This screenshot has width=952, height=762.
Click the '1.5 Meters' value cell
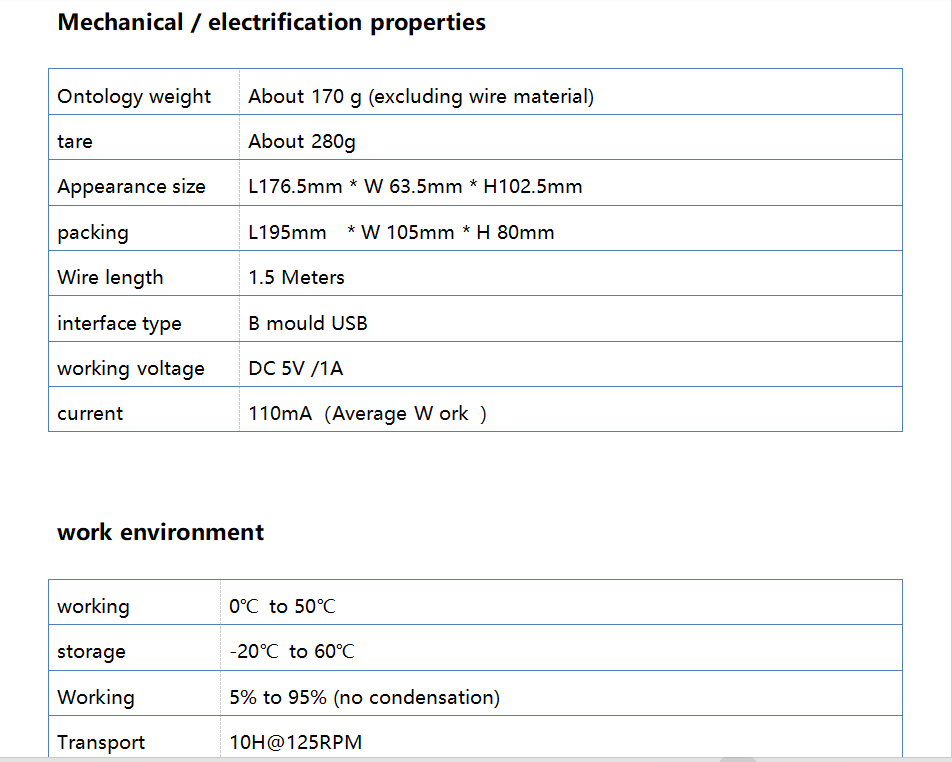tap(296, 278)
